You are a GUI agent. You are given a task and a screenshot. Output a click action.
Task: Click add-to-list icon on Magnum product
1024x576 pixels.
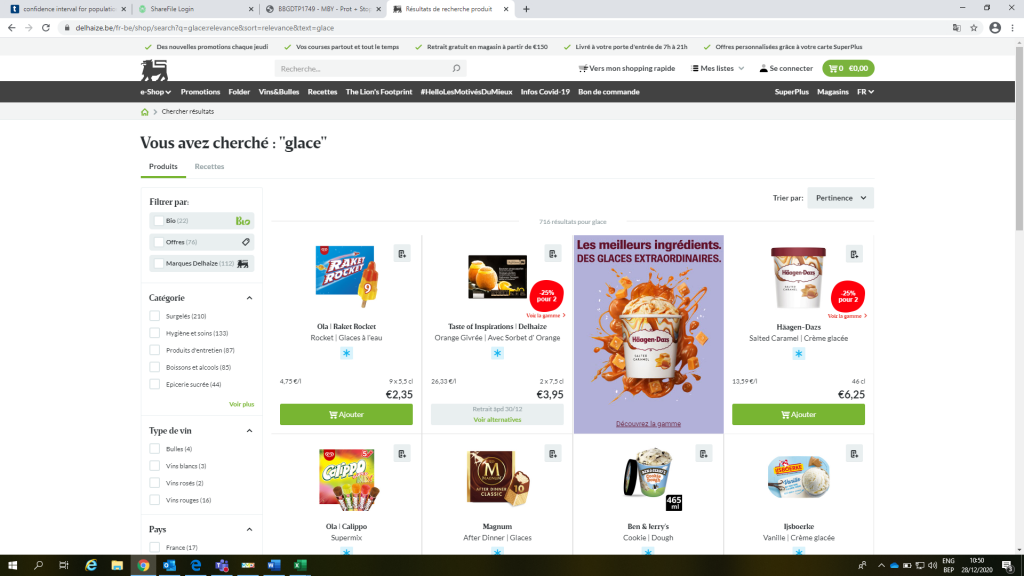tap(553, 454)
